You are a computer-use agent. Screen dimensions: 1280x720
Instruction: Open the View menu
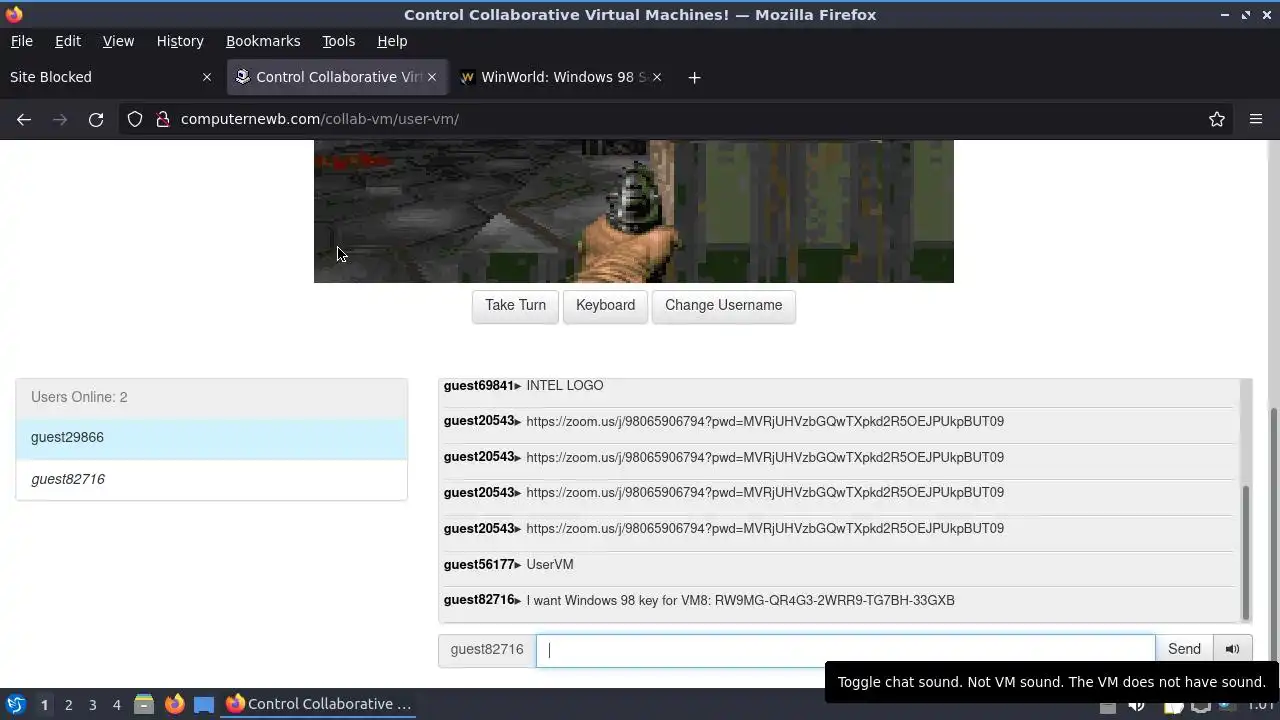(x=118, y=41)
